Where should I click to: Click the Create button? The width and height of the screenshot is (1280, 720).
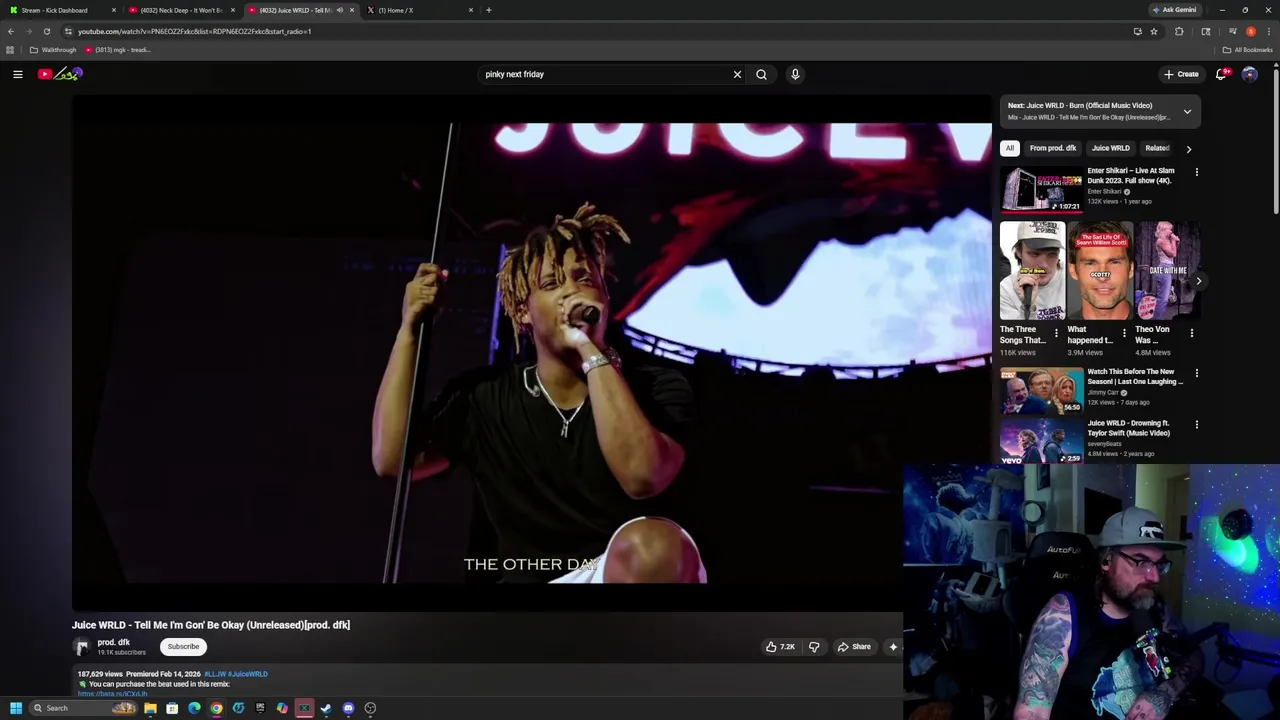(1181, 74)
